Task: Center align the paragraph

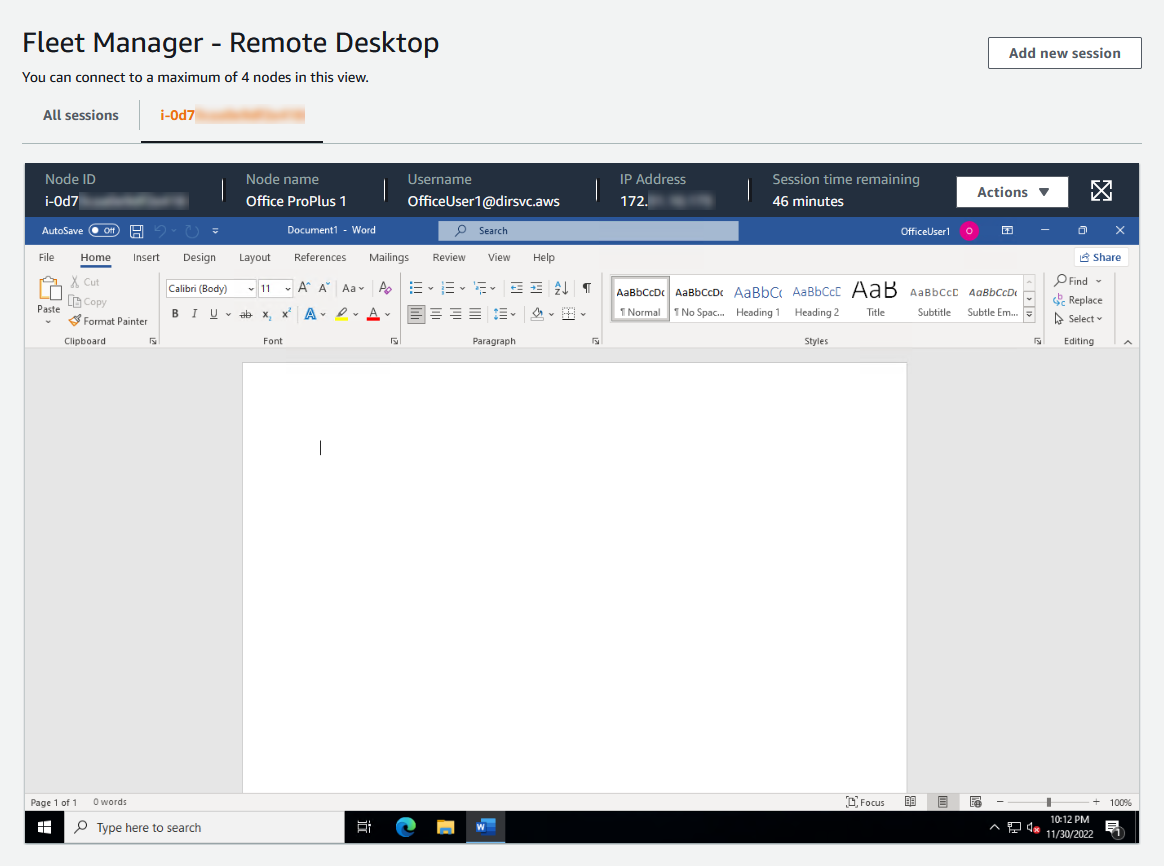Action: tap(436, 313)
